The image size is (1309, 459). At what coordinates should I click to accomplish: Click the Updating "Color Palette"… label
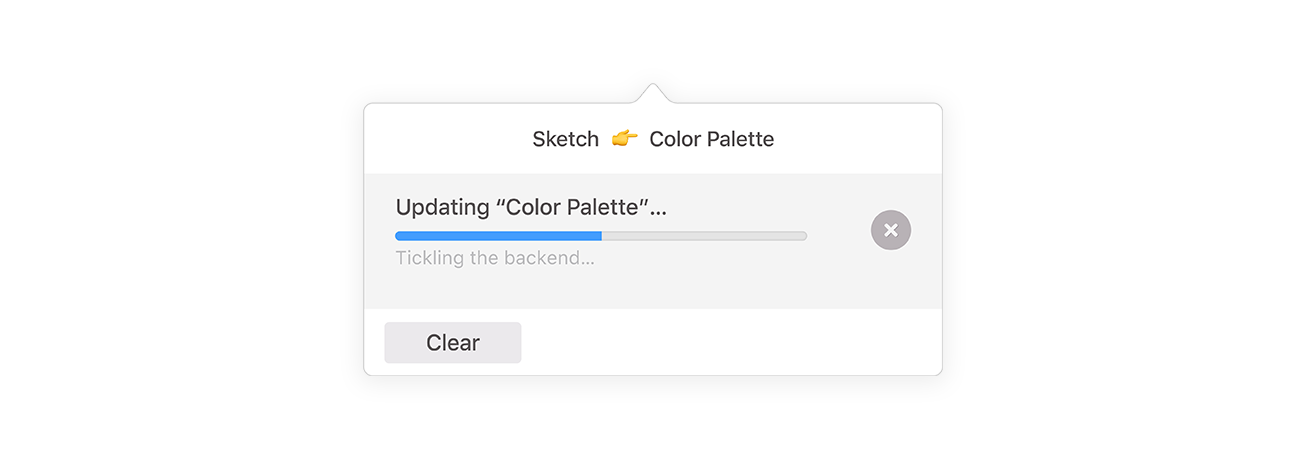(531, 208)
